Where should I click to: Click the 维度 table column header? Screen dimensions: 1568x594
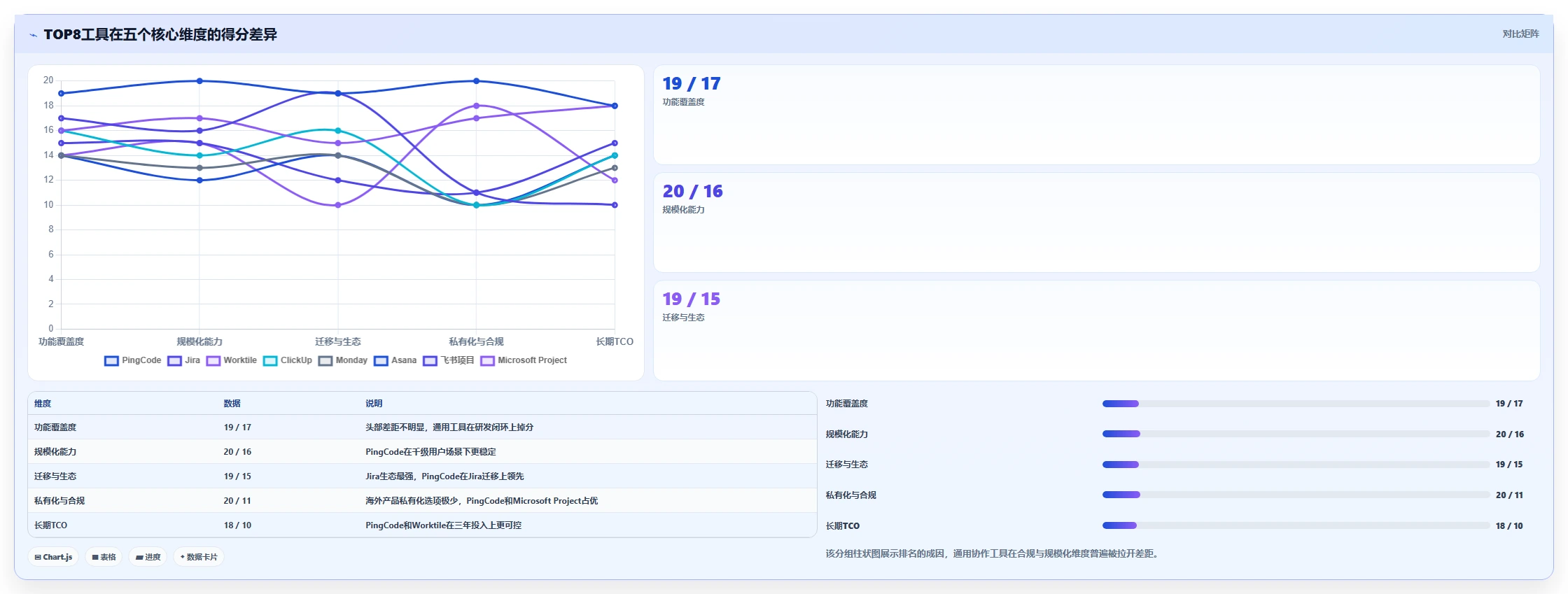[x=43, y=403]
